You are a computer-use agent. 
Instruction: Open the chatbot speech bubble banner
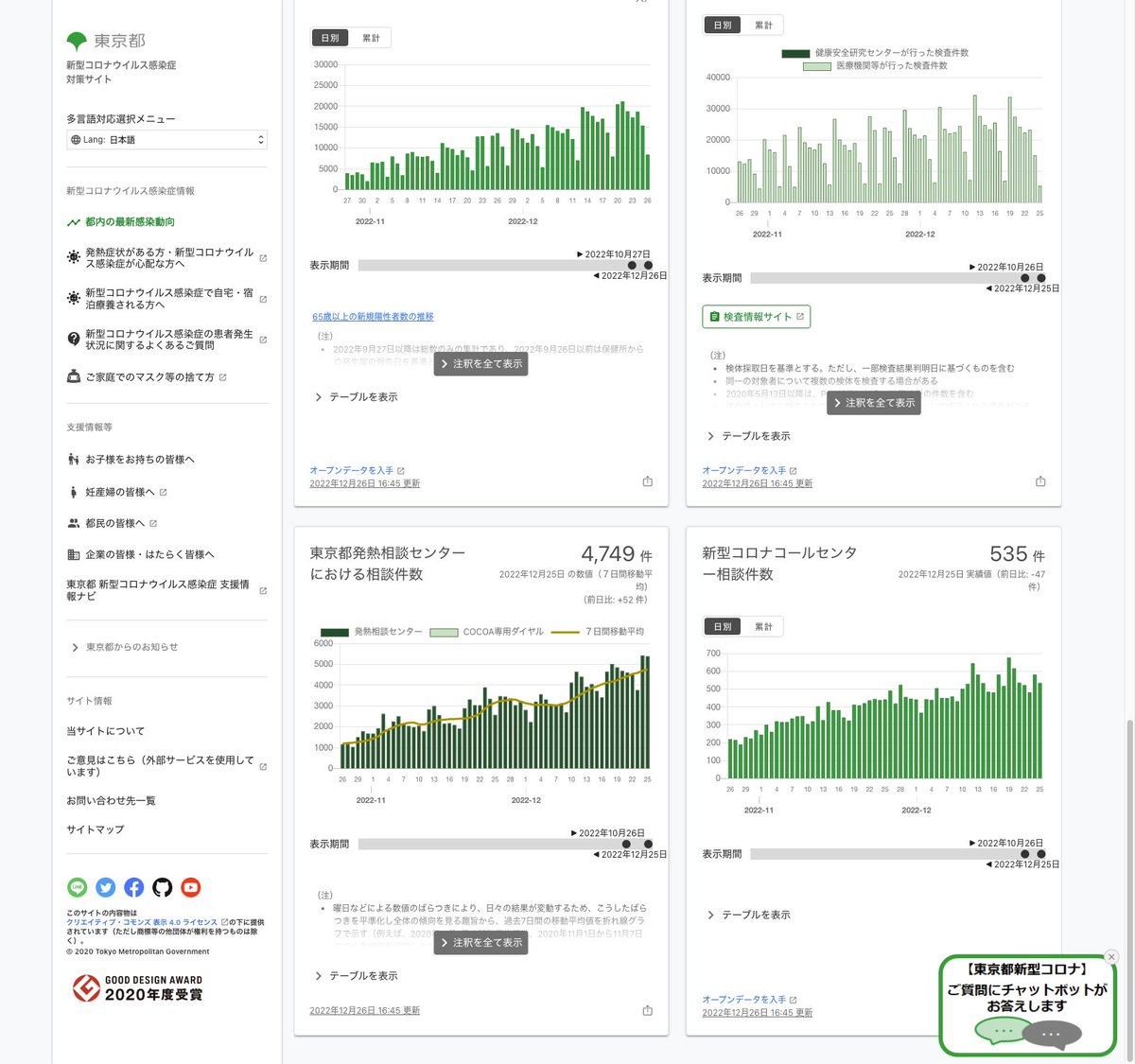click(x=1027, y=1005)
